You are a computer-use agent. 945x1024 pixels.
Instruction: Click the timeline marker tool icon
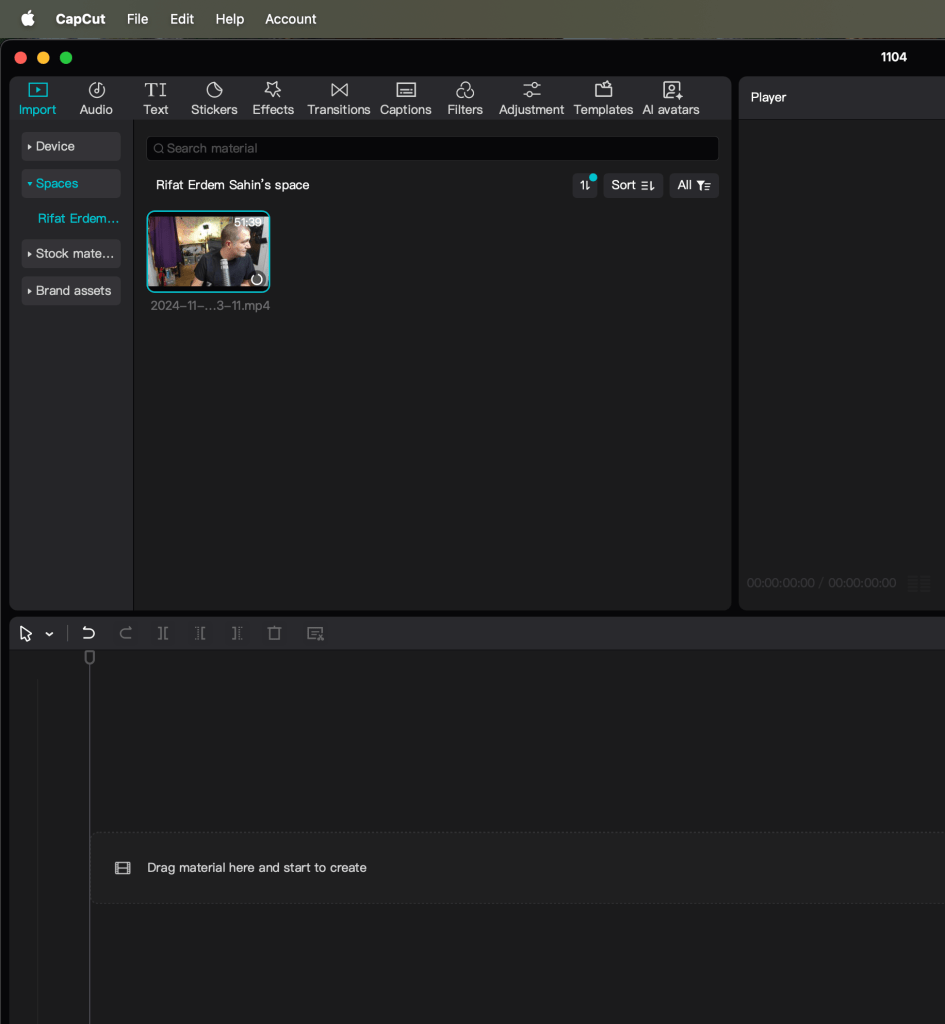click(315, 633)
